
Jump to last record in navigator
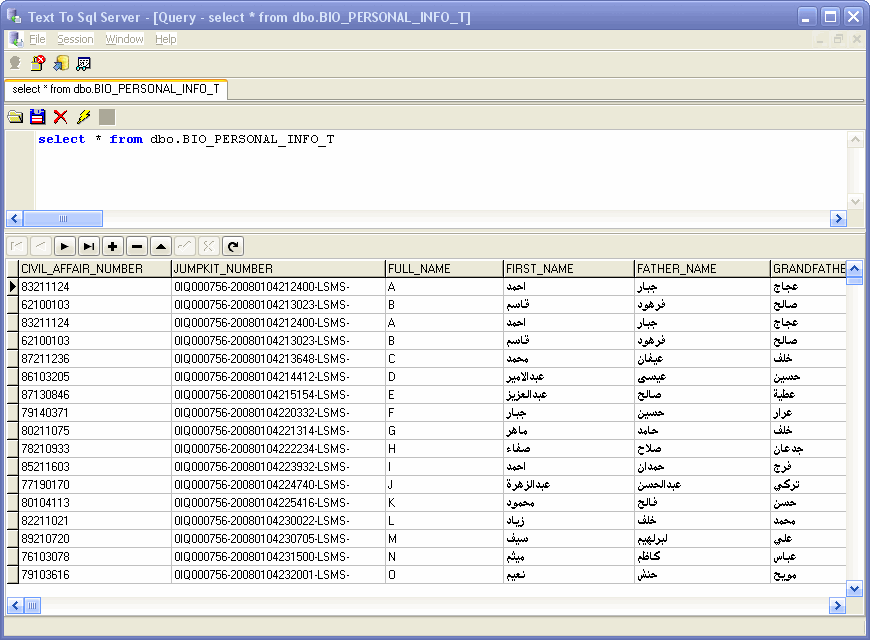(89, 246)
